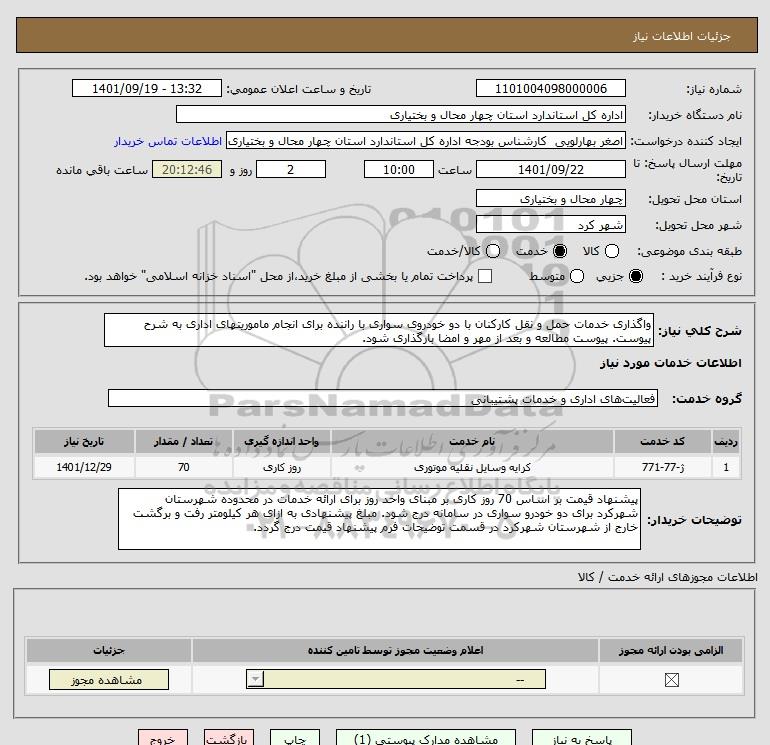Click the تعداد / مقدار column header
The height and width of the screenshot is (745, 770).
183,441
